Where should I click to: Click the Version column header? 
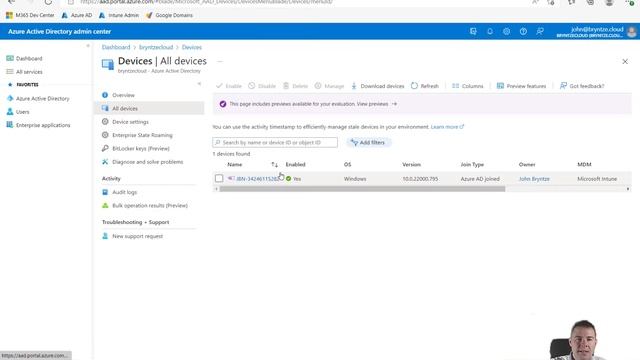click(411, 164)
